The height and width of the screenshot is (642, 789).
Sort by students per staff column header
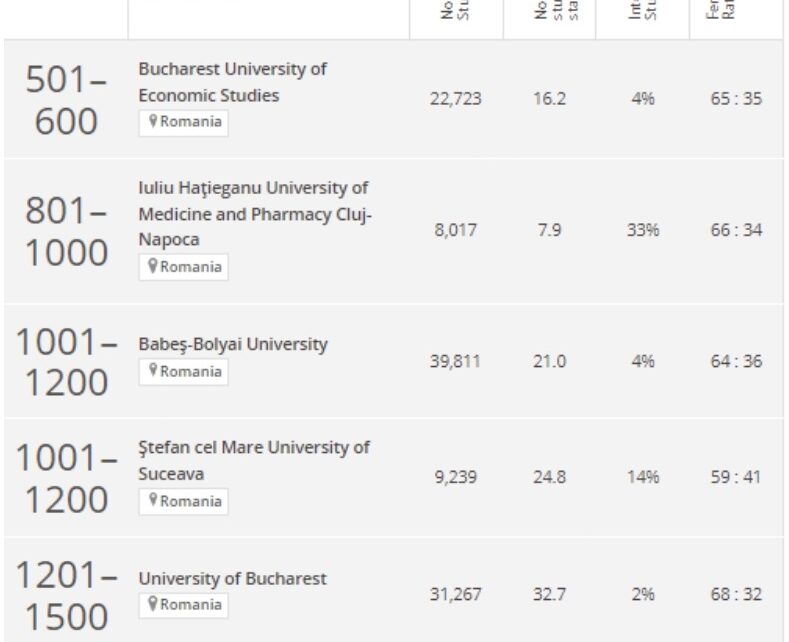point(548,14)
